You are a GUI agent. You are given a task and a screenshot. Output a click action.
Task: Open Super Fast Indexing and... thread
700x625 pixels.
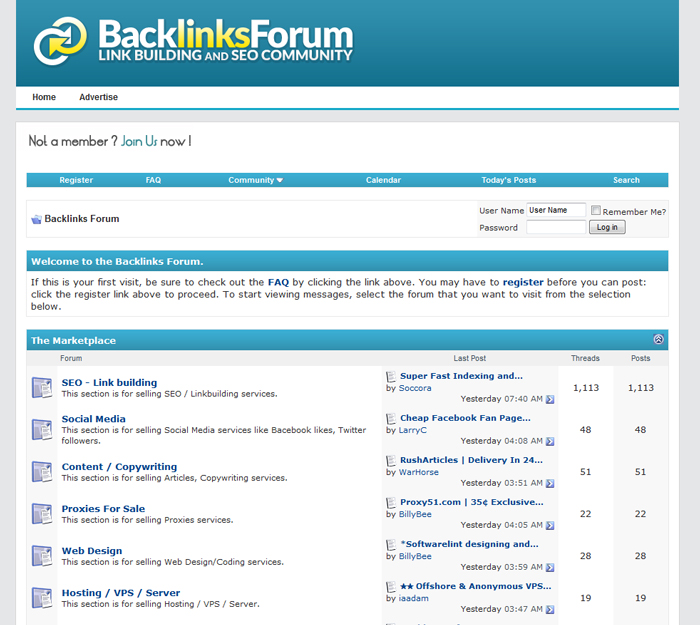coord(461,376)
